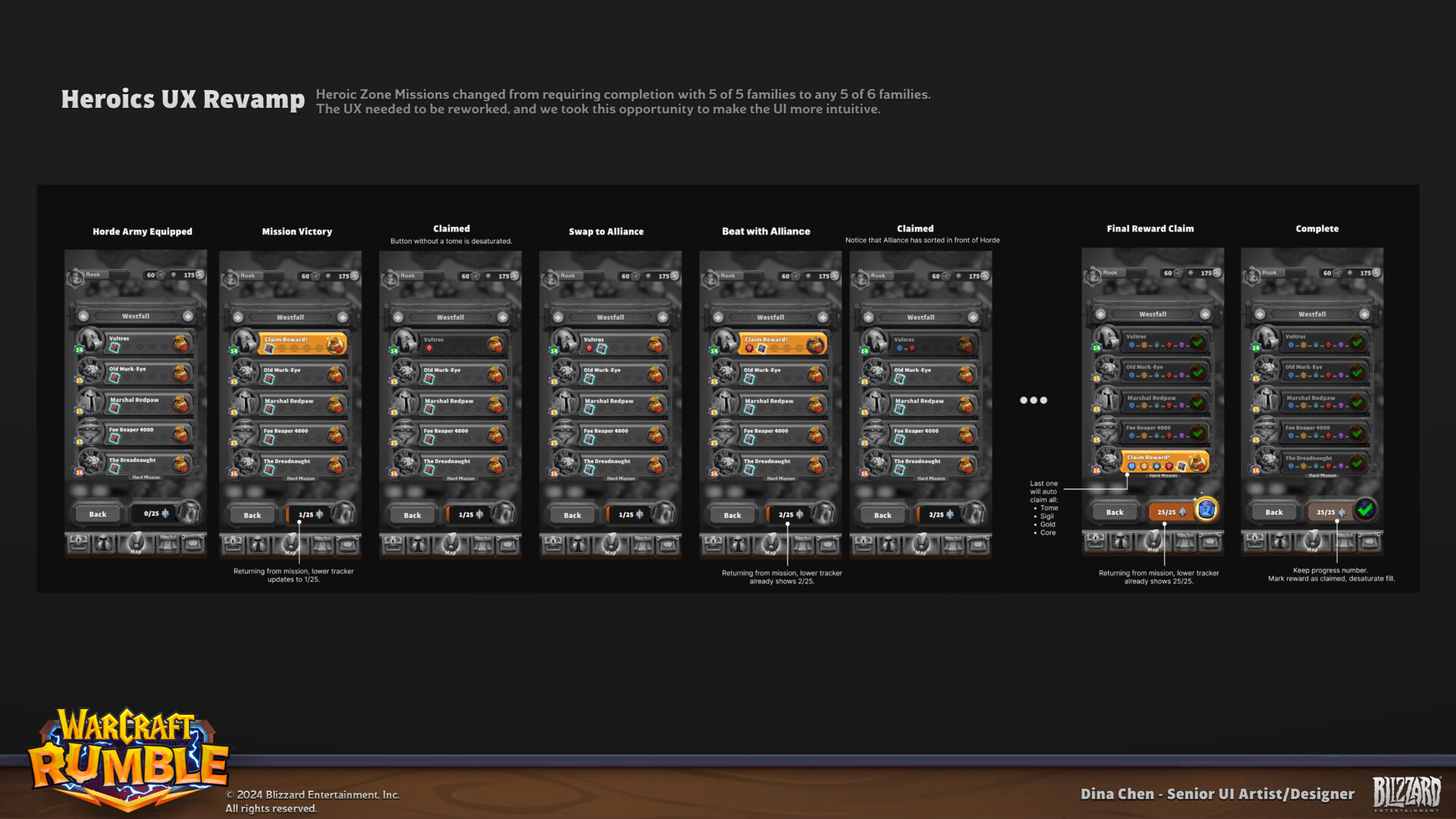
Task: Open the chat icon at the bottom right
Action: coord(193,543)
